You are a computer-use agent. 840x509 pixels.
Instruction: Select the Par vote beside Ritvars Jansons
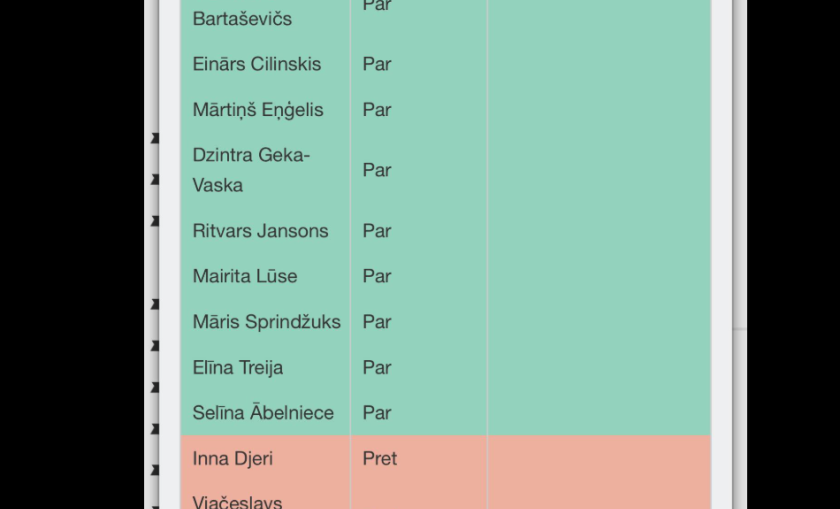coord(377,231)
